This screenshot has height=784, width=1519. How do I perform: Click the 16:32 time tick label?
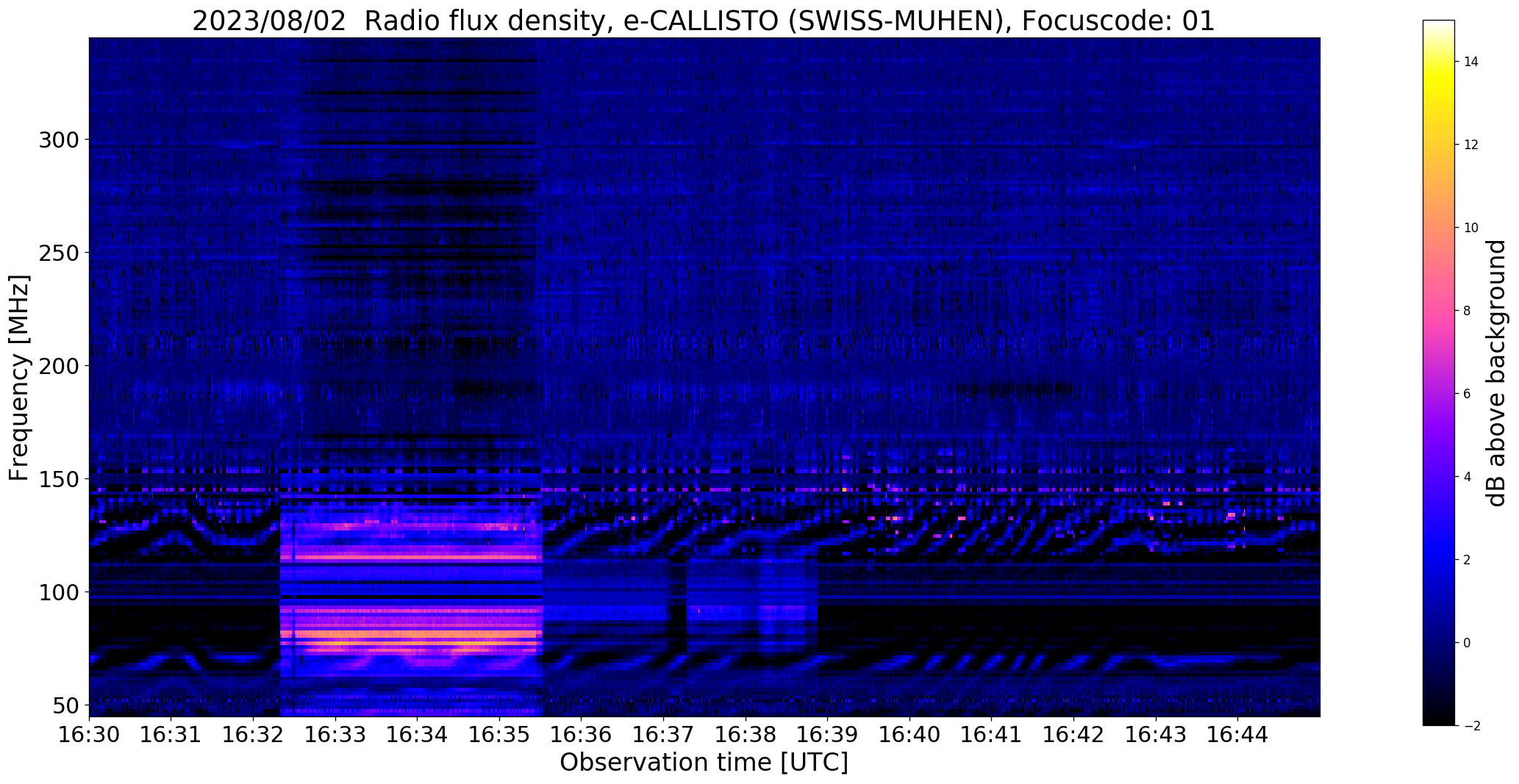253,734
